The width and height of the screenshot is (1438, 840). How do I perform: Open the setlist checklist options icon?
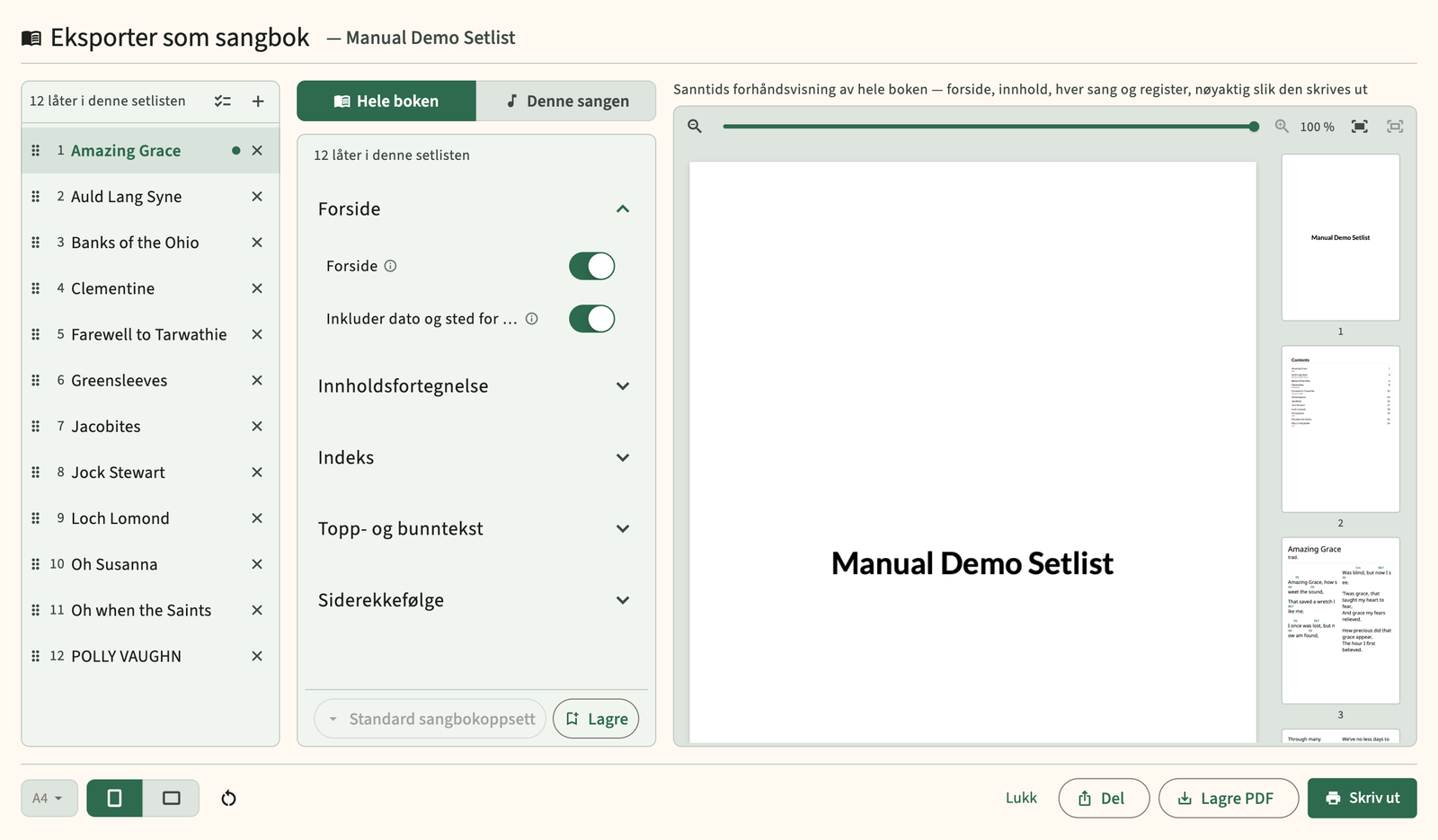click(x=223, y=102)
